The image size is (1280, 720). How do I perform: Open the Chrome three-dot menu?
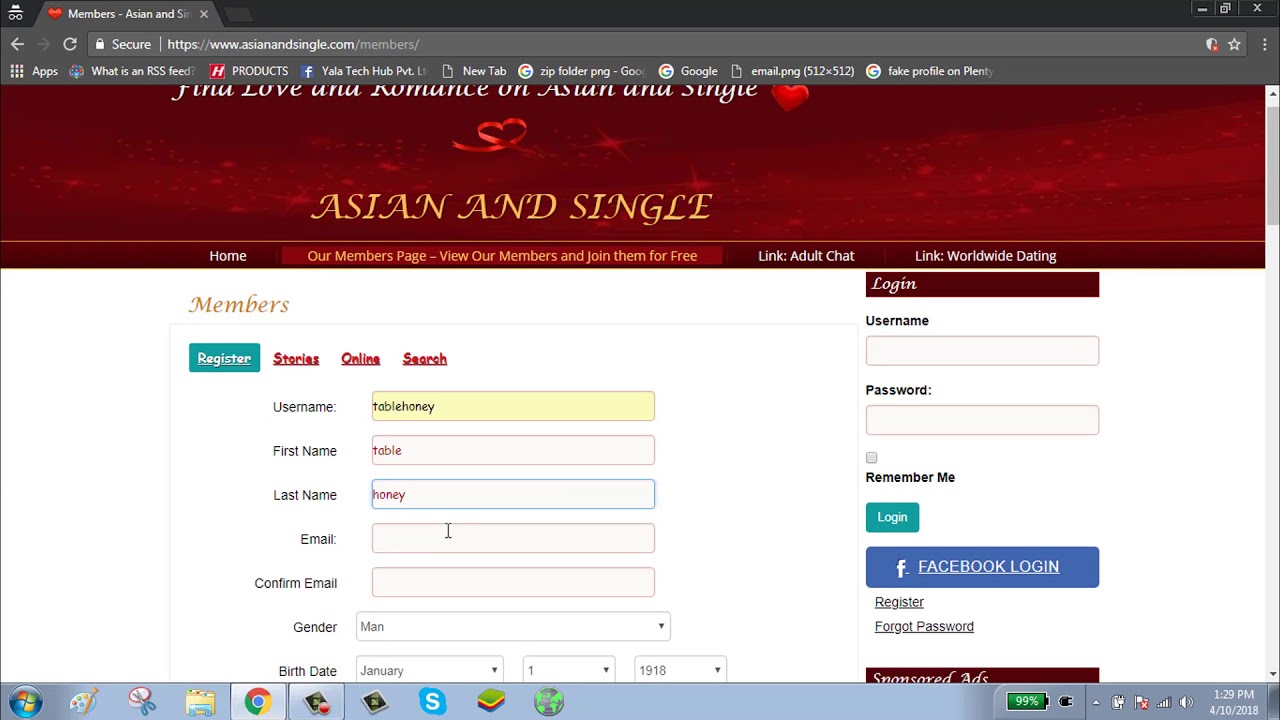[1264, 44]
